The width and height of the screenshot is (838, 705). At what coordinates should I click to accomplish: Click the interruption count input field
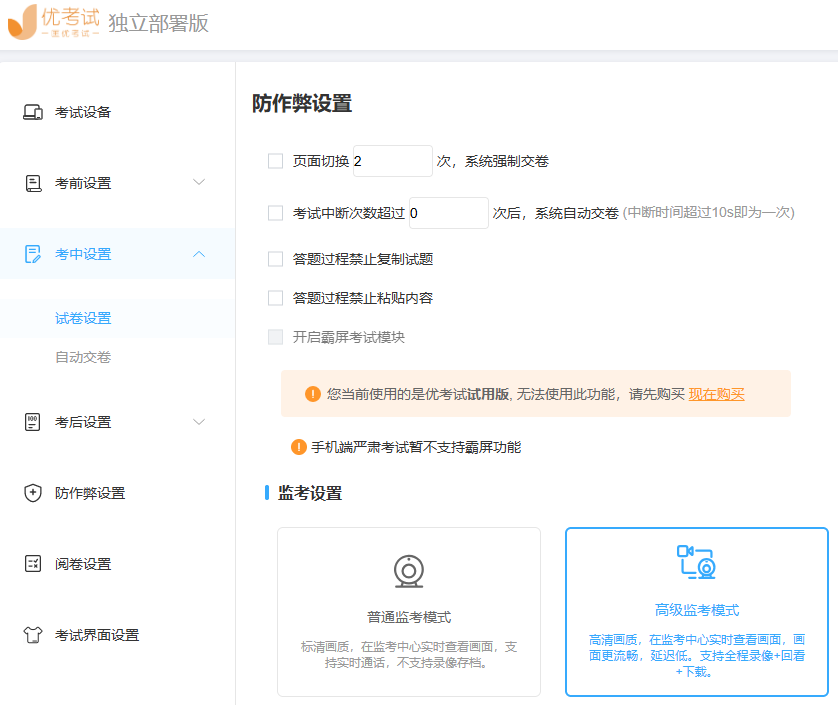[x=448, y=212]
